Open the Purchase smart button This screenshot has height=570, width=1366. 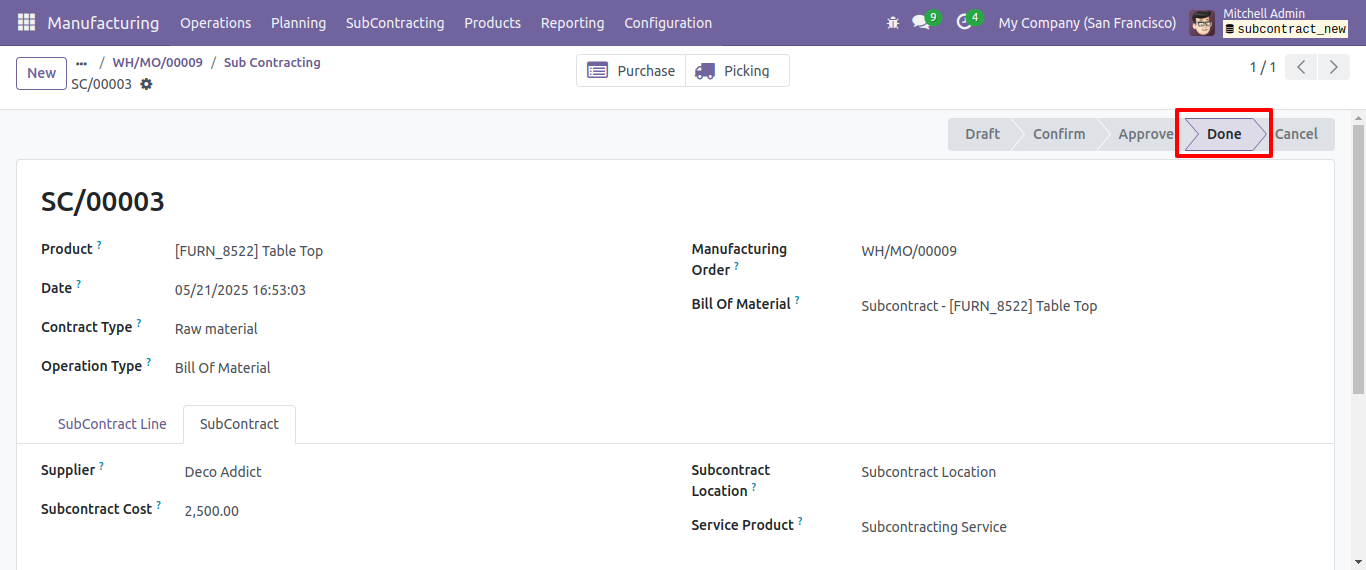pyautogui.click(x=631, y=71)
